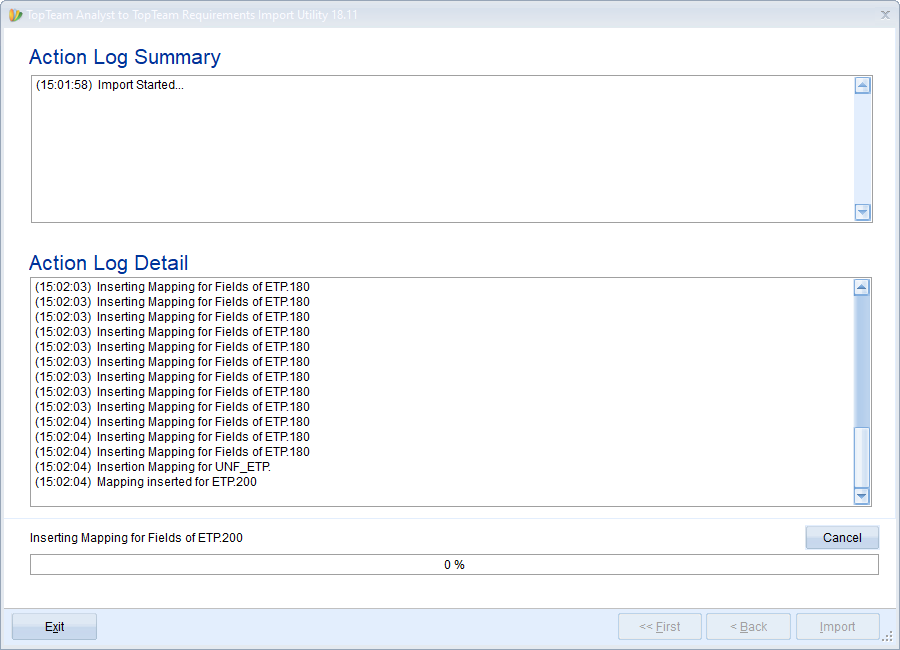Select 'Mapping inserted for ETP.200' log line
The height and width of the screenshot is (650, 900).
(146, 482)
